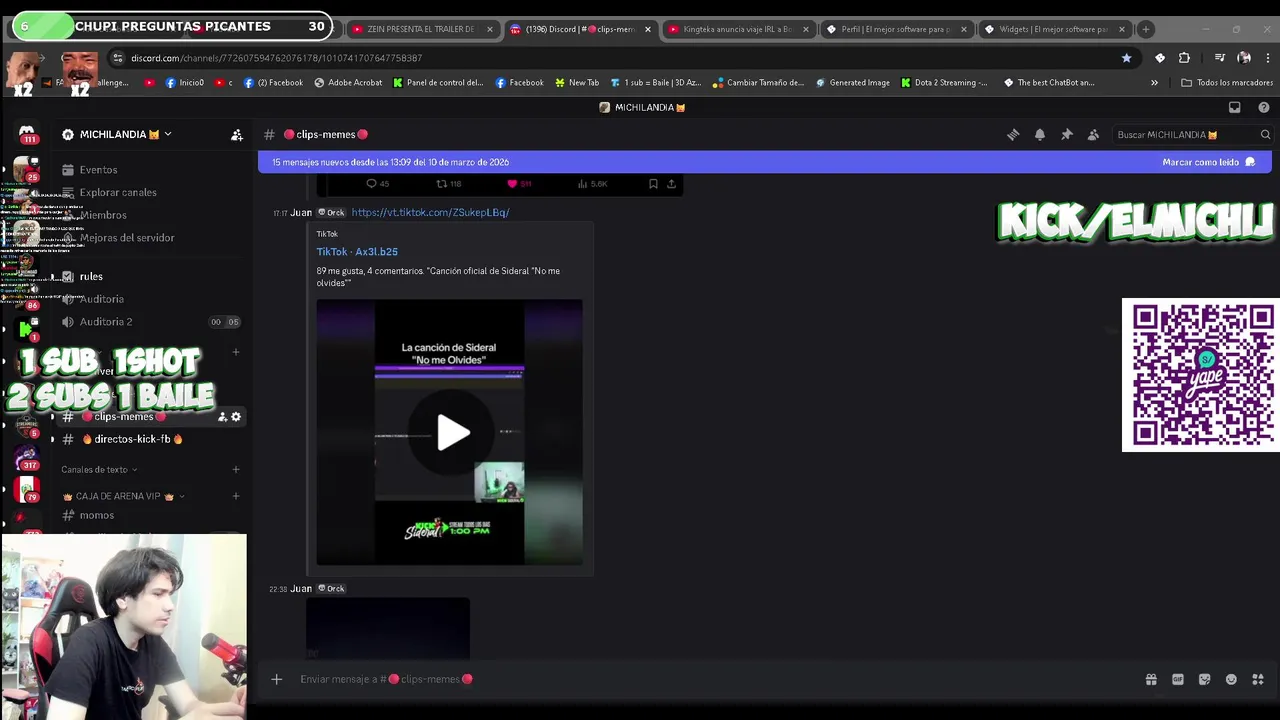
Task: Open clips-memes channel settings gear
Action: (x=236, y=416)
